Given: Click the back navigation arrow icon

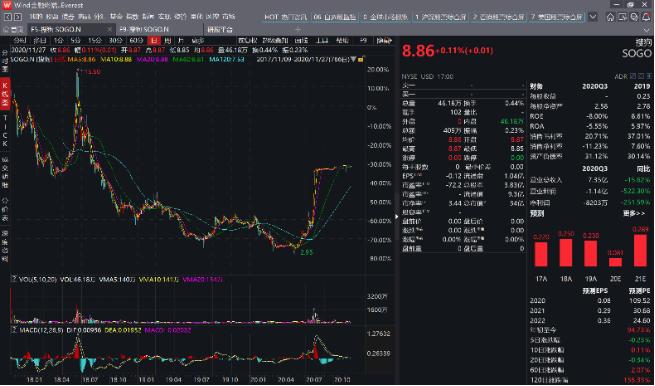Looking at the screenshot, I should pos(8,17).
